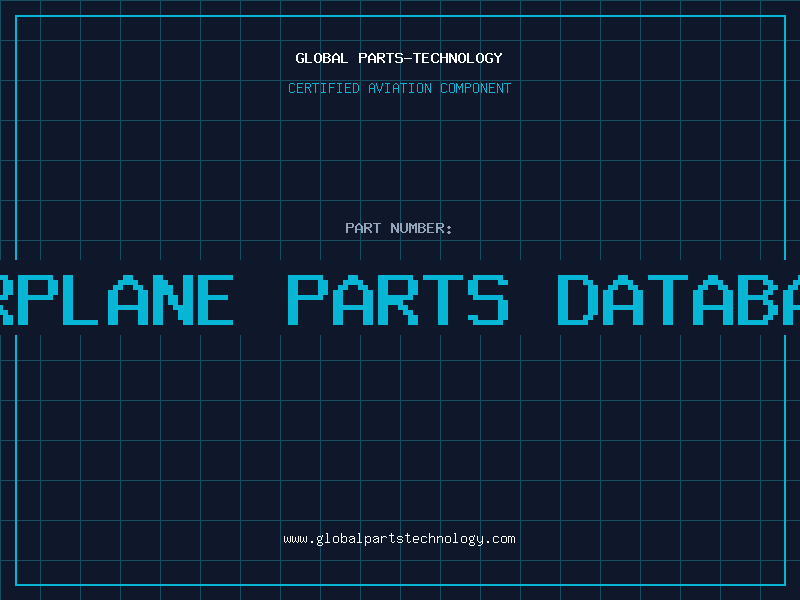800x600 pixels.
Task: Click the GLOBAL PARTS-TECHNOLOGY heading
Action: 399,58
